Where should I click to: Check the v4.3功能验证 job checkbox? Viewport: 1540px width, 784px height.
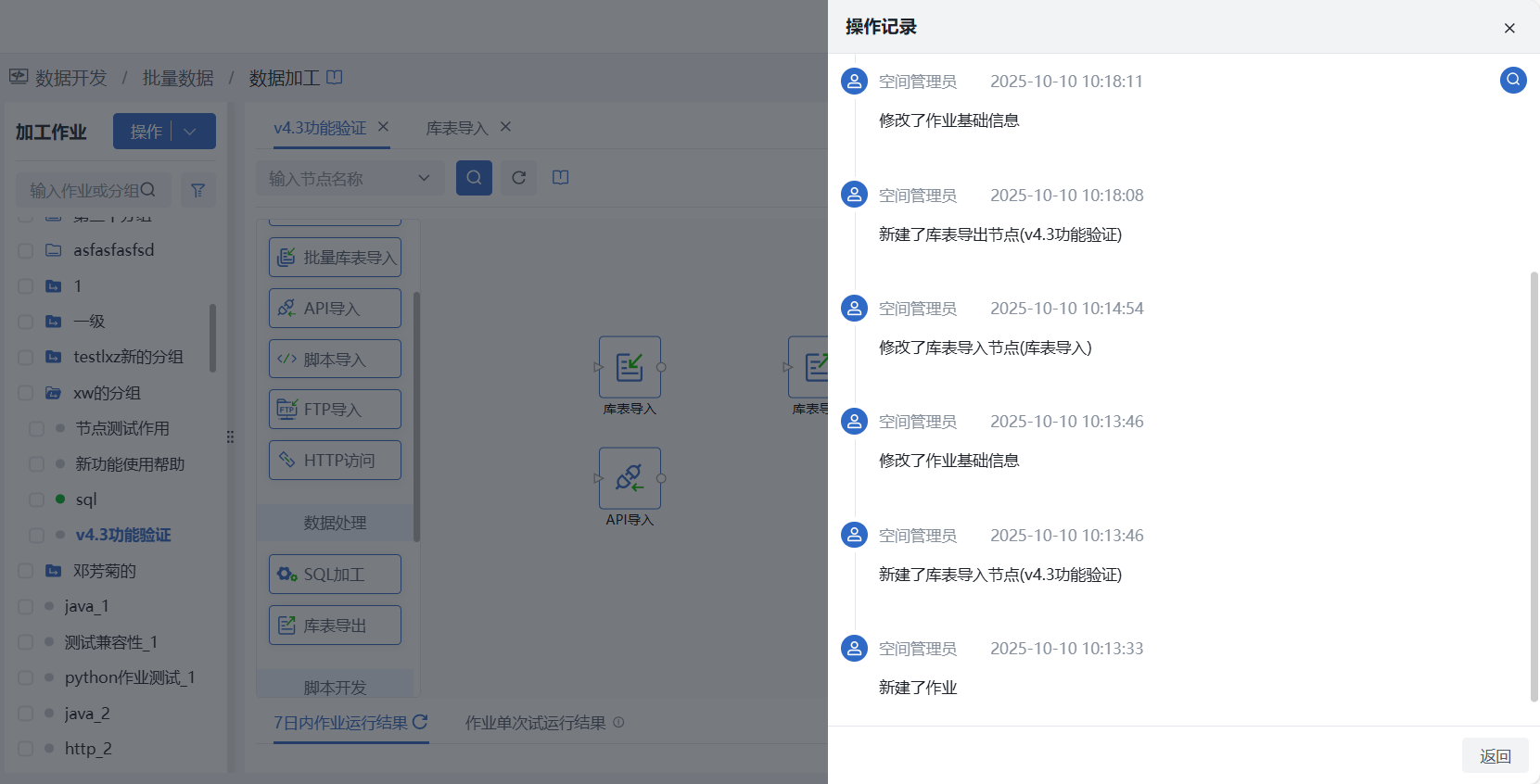(x=37, y=535)
